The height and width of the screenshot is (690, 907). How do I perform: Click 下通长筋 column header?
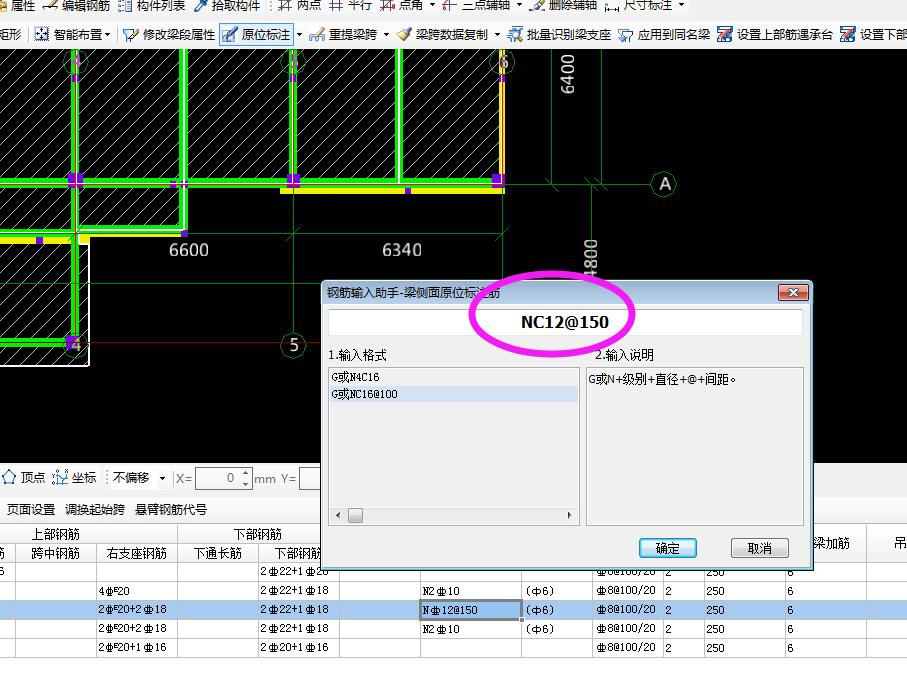217,554
